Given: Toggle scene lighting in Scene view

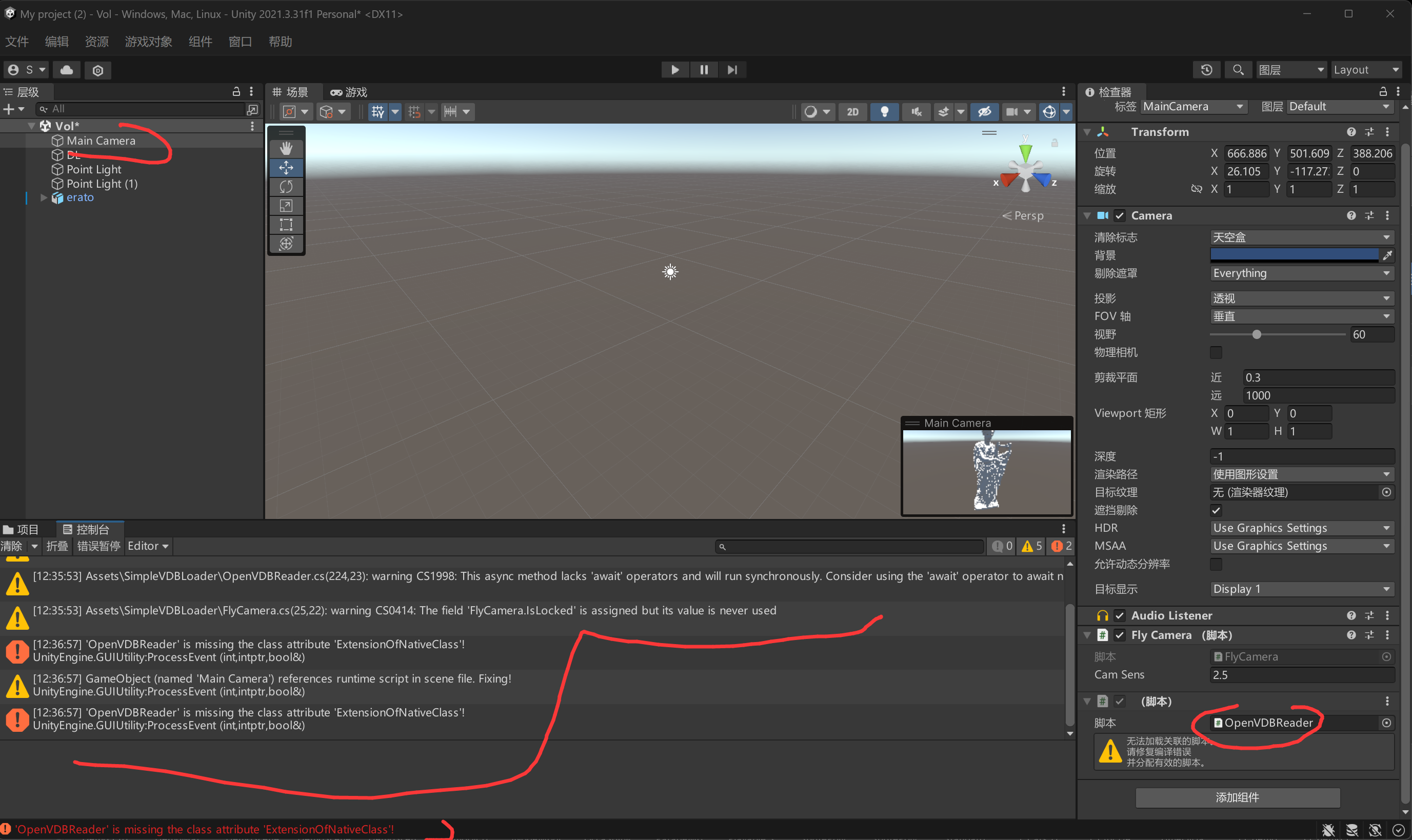Looking at the screenshot, I should click(x=885, y=111).
